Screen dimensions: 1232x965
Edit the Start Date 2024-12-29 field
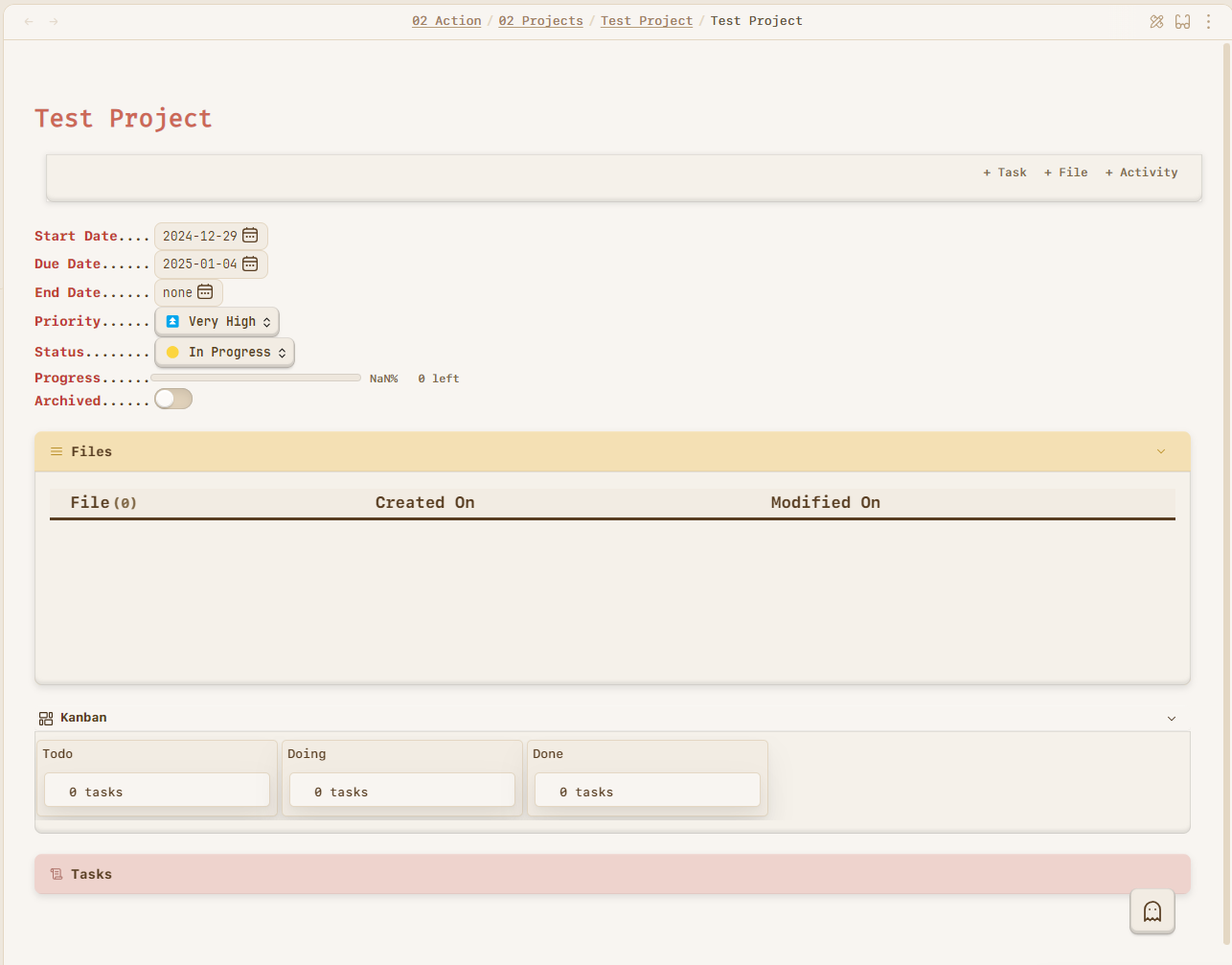(x=211, y=236)
